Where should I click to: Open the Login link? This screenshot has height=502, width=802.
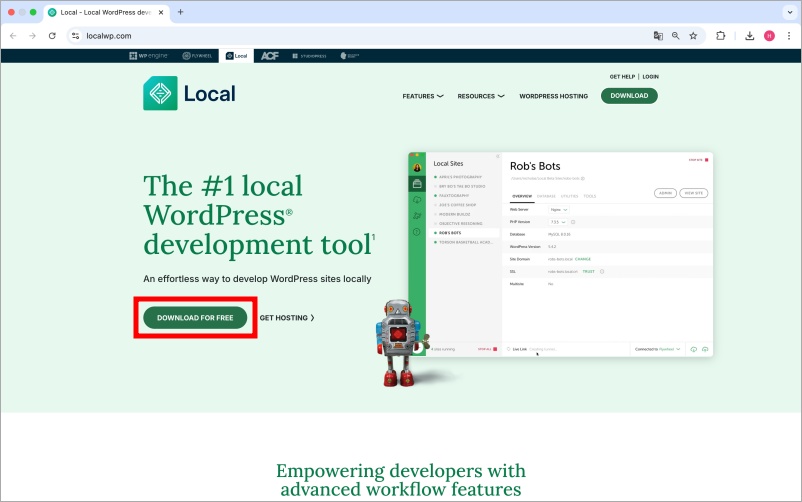coord(651,77)
